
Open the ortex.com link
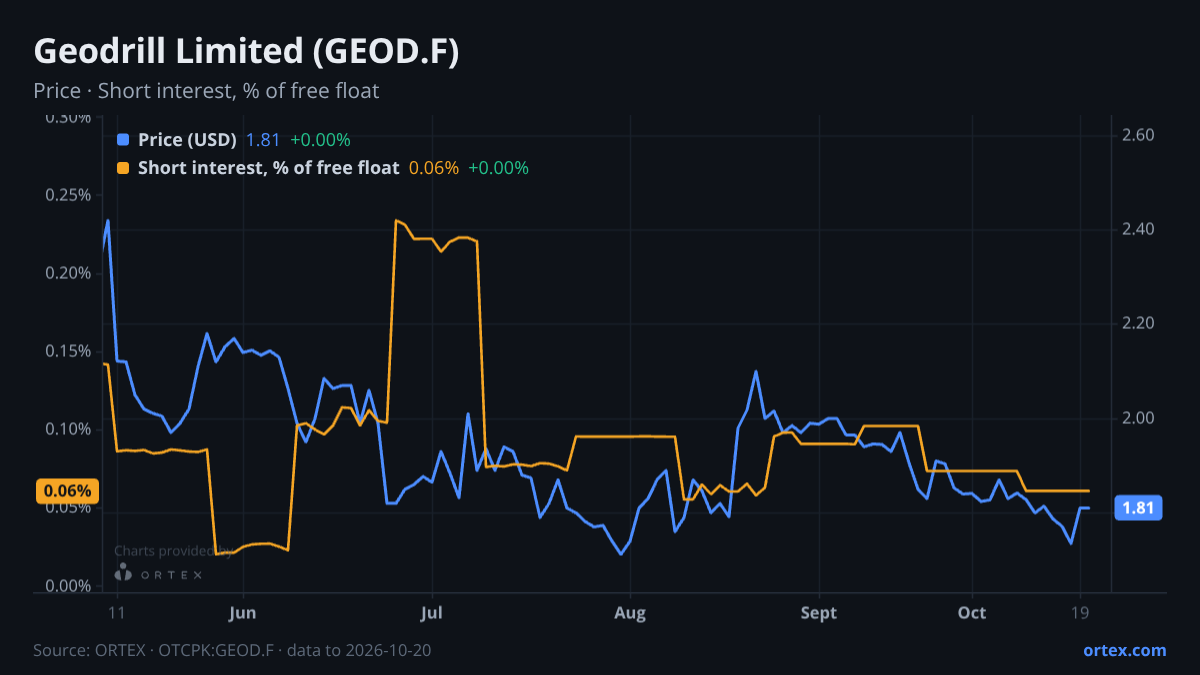tap(1124, 650)
